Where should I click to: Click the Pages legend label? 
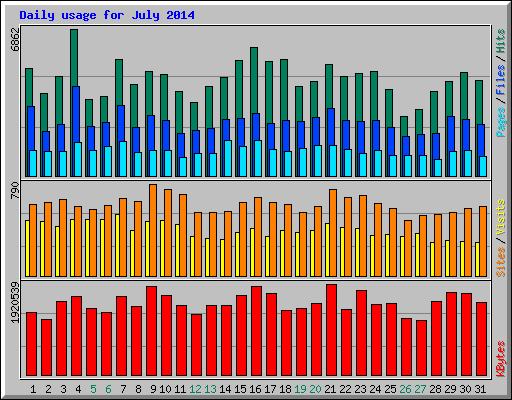coord(500,122)
